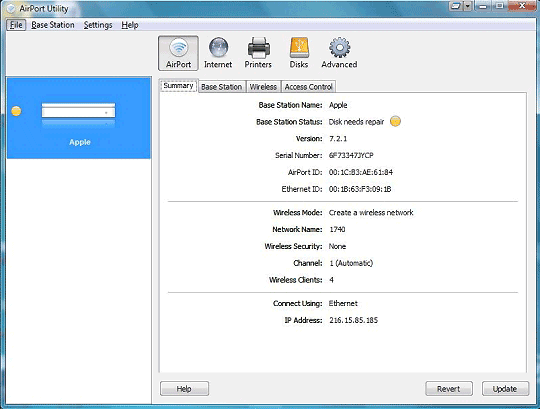Open the Base Station menu

pos(53,25)
